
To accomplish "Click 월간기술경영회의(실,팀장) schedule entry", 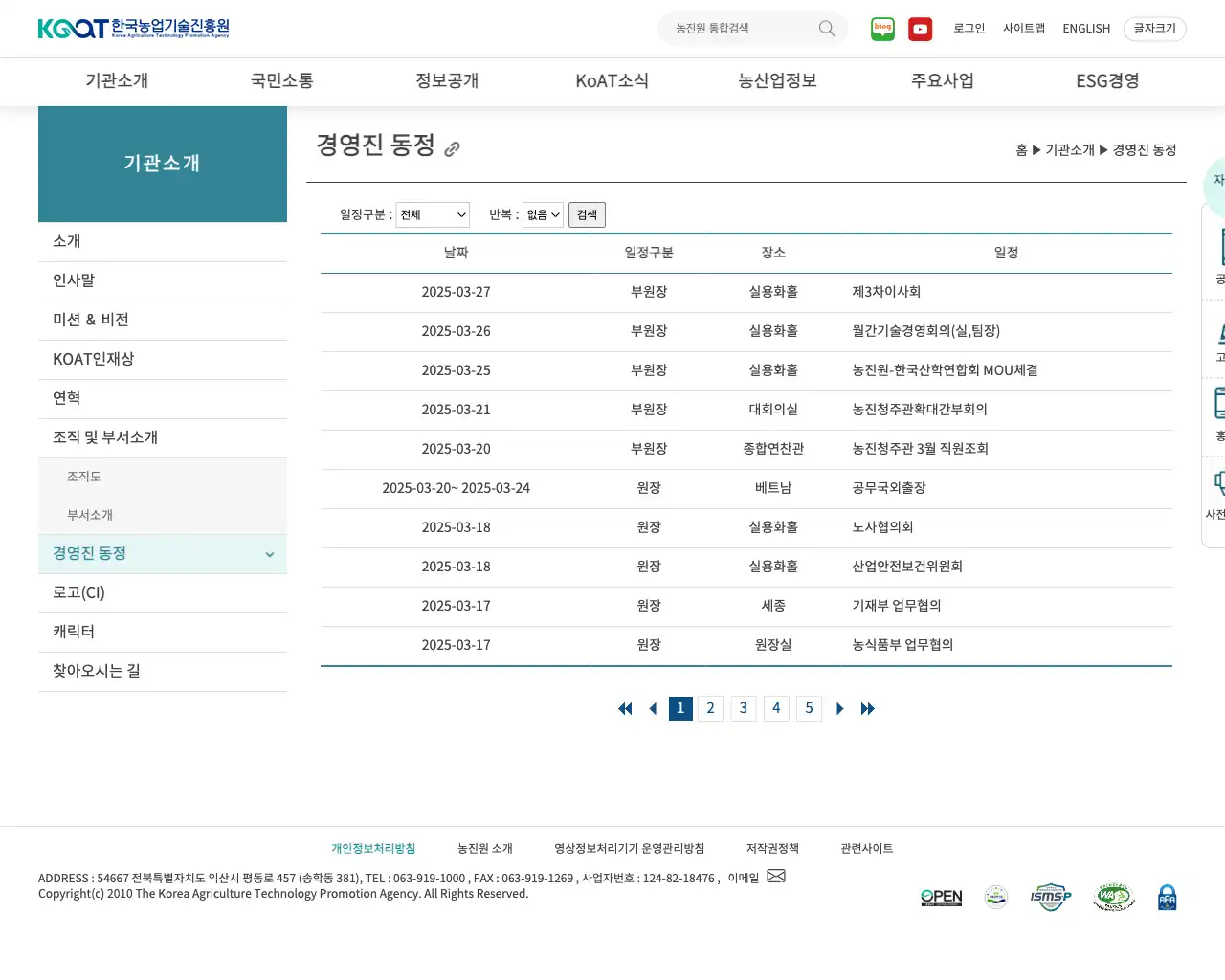I will (926, 331).
